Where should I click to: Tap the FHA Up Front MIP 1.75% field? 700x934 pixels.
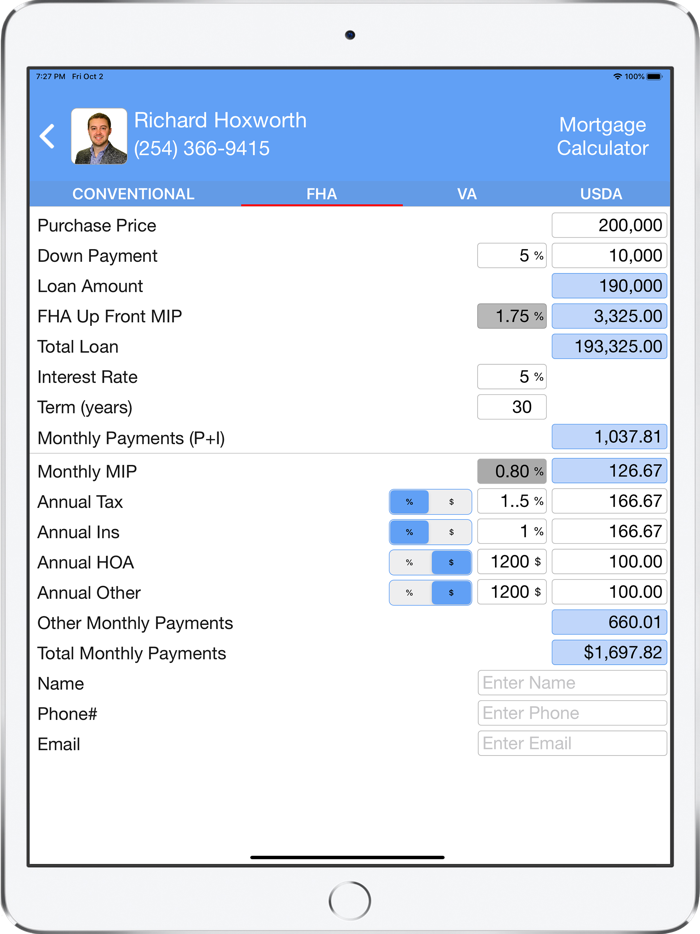pos(512,316)
